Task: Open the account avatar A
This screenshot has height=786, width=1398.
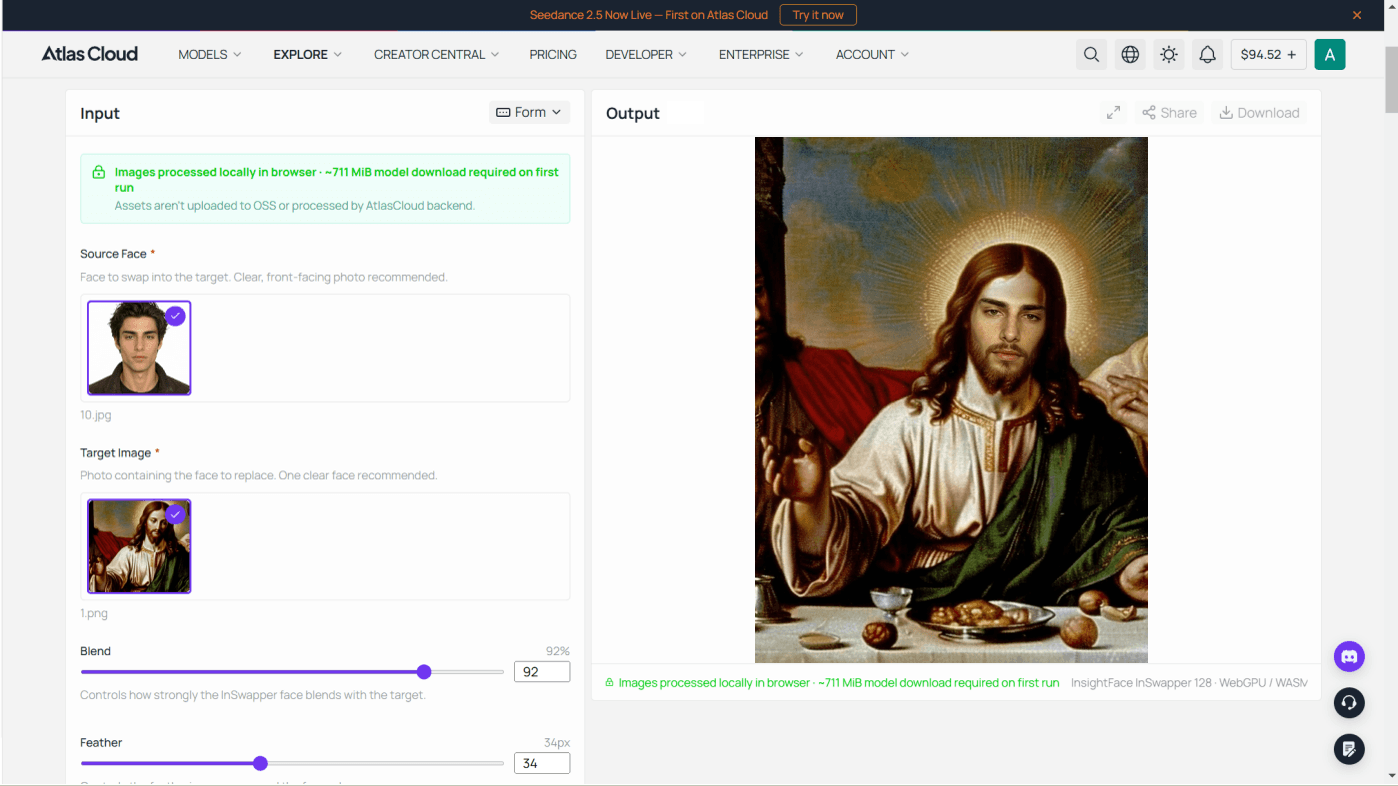Action: [x=1330, y=54]
